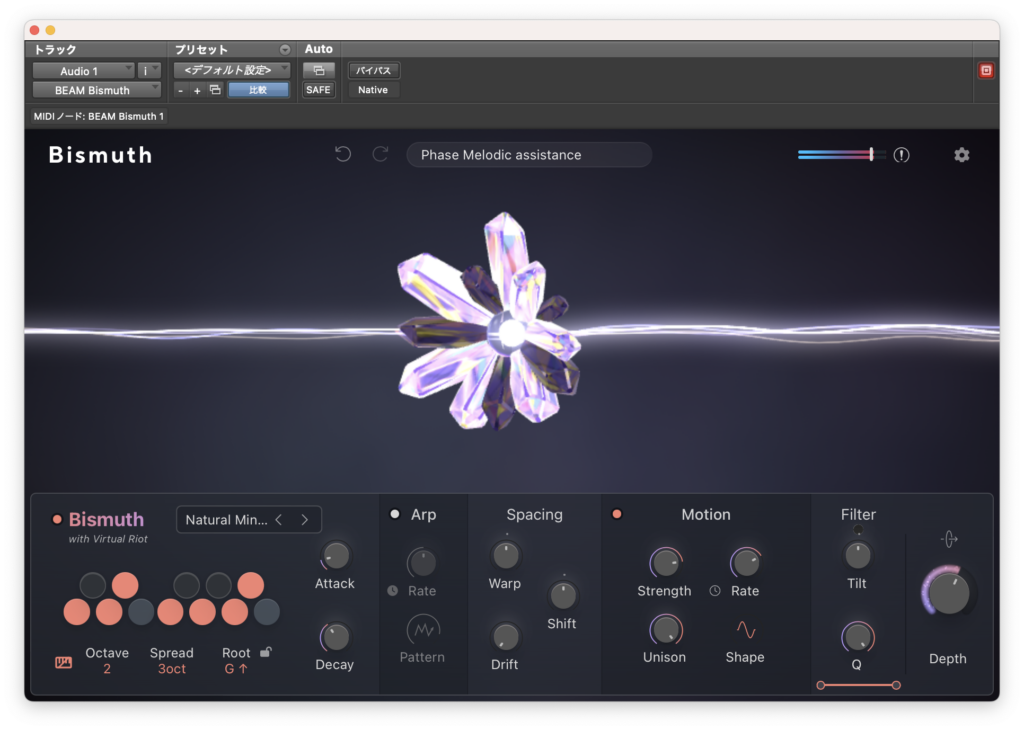Enable the Arp section toggle

[x=394, y=514]
